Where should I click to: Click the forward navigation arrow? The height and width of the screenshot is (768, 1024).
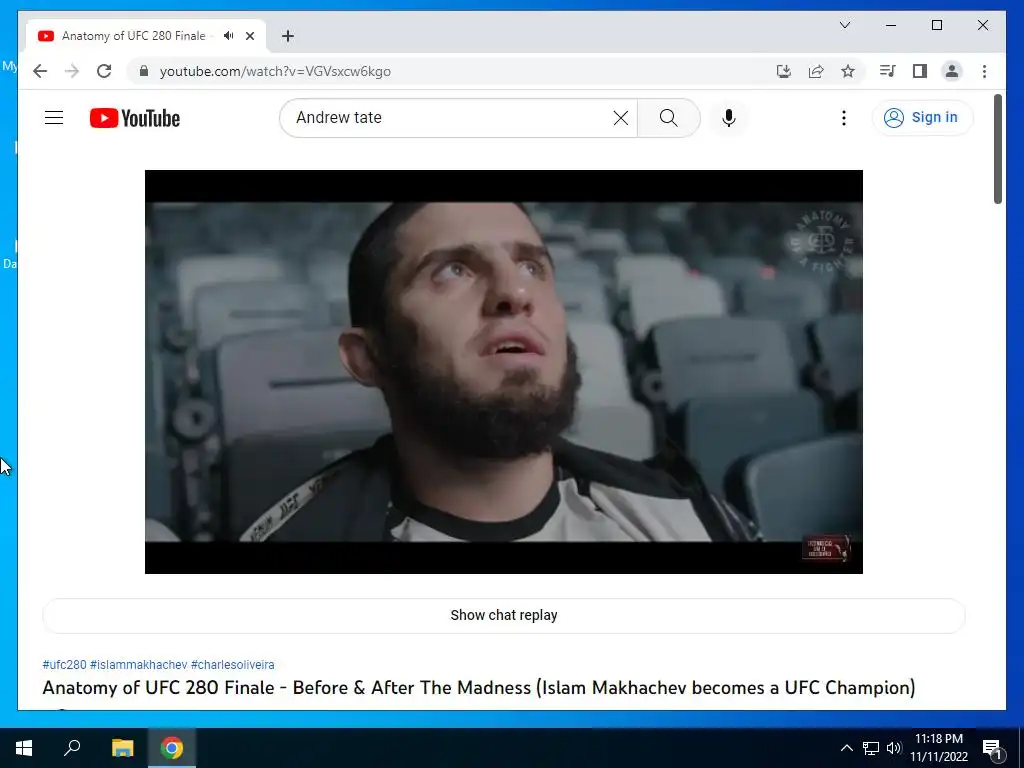pyautogui.click(x=72, y=71)
